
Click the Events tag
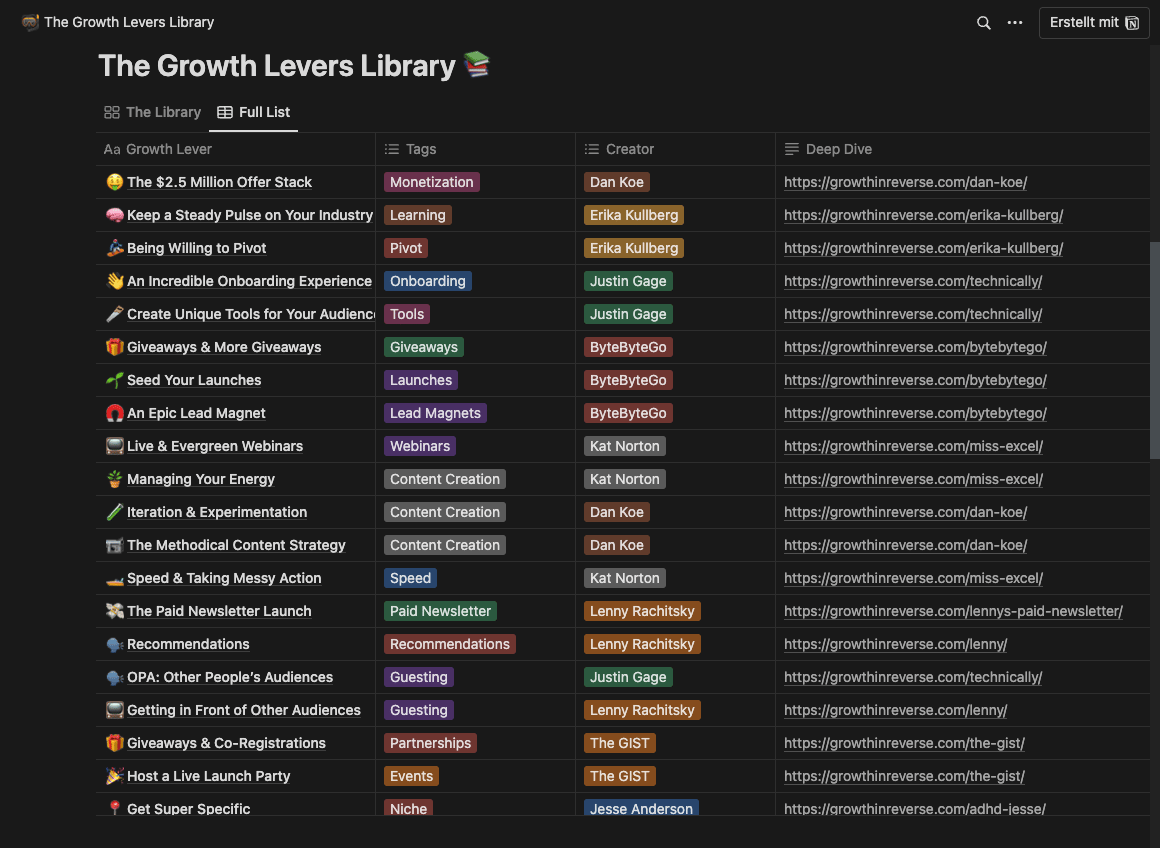coord(411,776)
